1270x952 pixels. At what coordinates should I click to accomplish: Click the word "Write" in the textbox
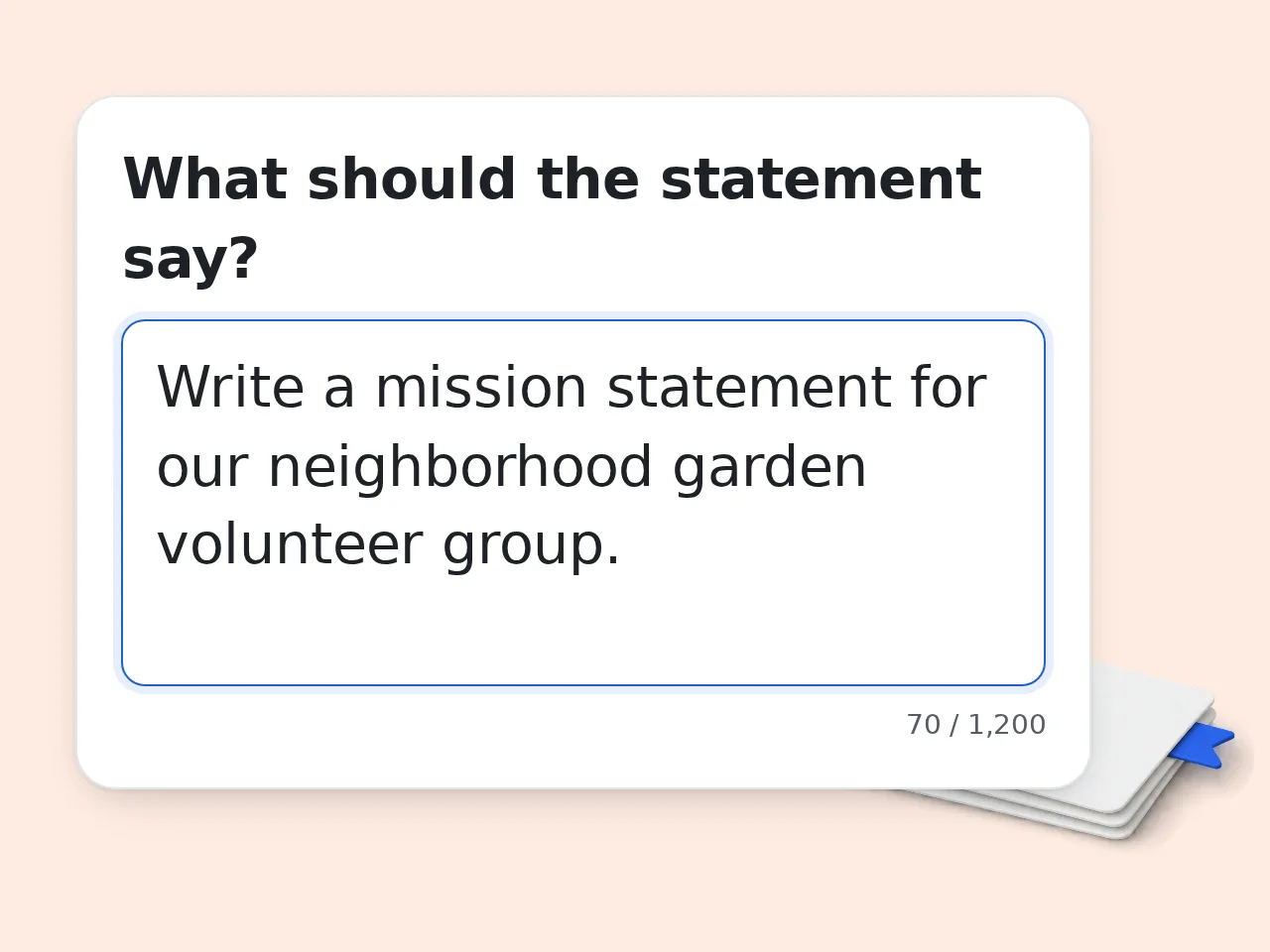pyautogui.click(x=230, y=387)
